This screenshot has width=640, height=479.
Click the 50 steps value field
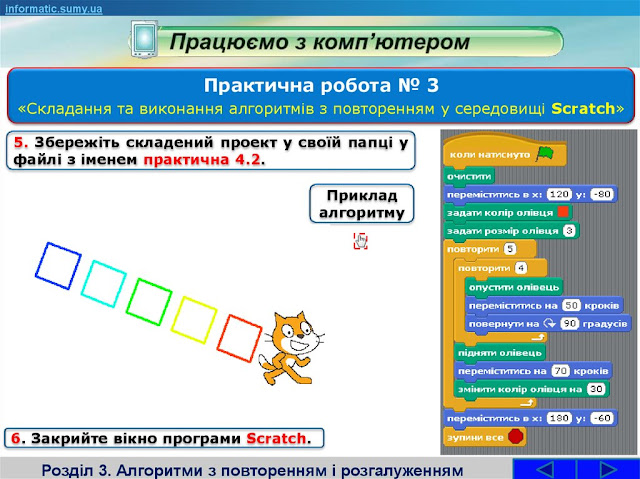tap(571, 305)
